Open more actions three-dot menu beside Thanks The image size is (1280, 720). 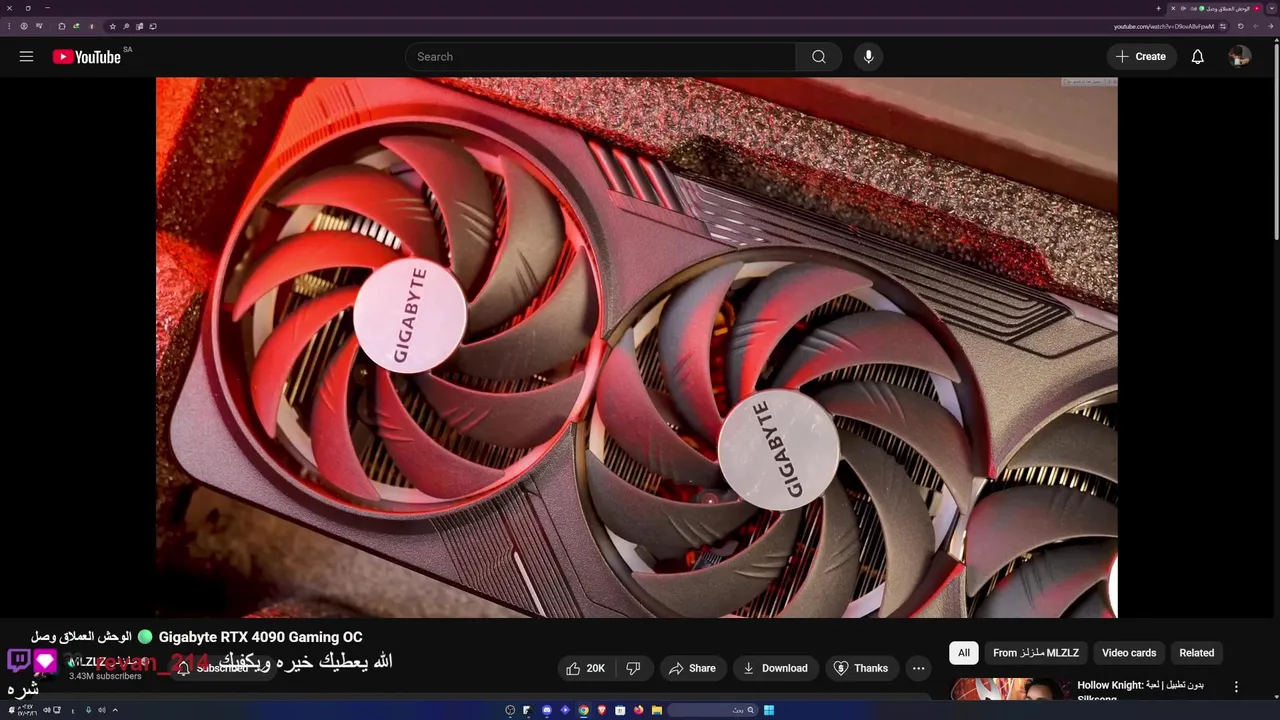click(919, 668)
